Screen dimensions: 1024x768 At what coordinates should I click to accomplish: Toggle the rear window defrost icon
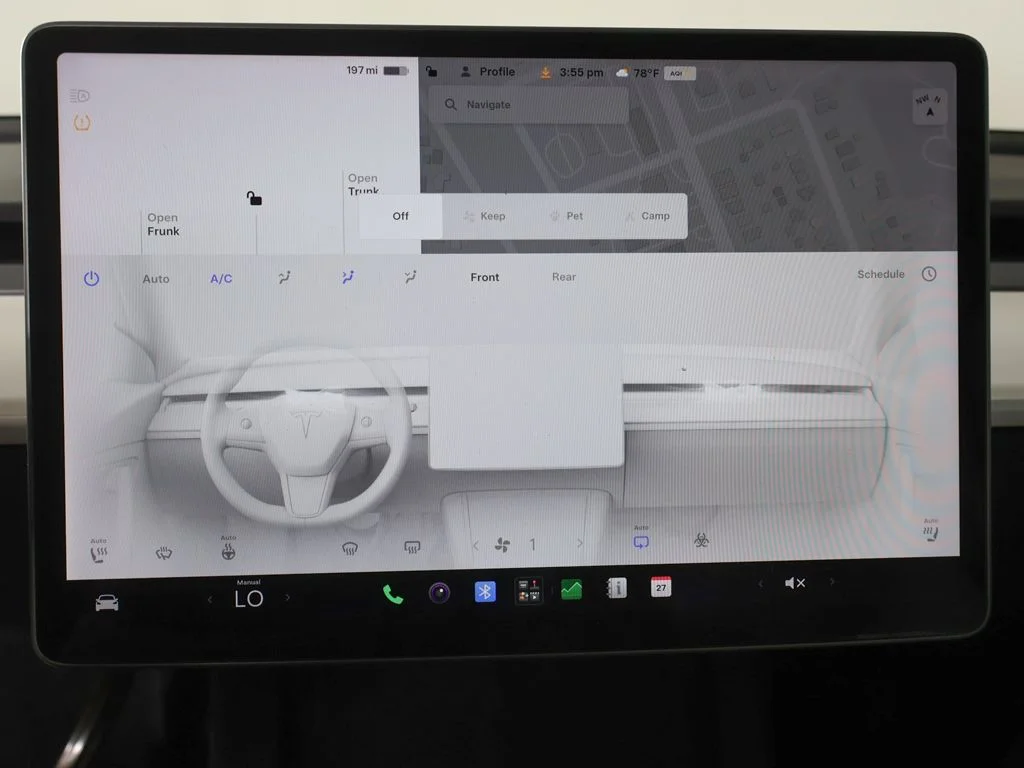[x=412, y=547]
